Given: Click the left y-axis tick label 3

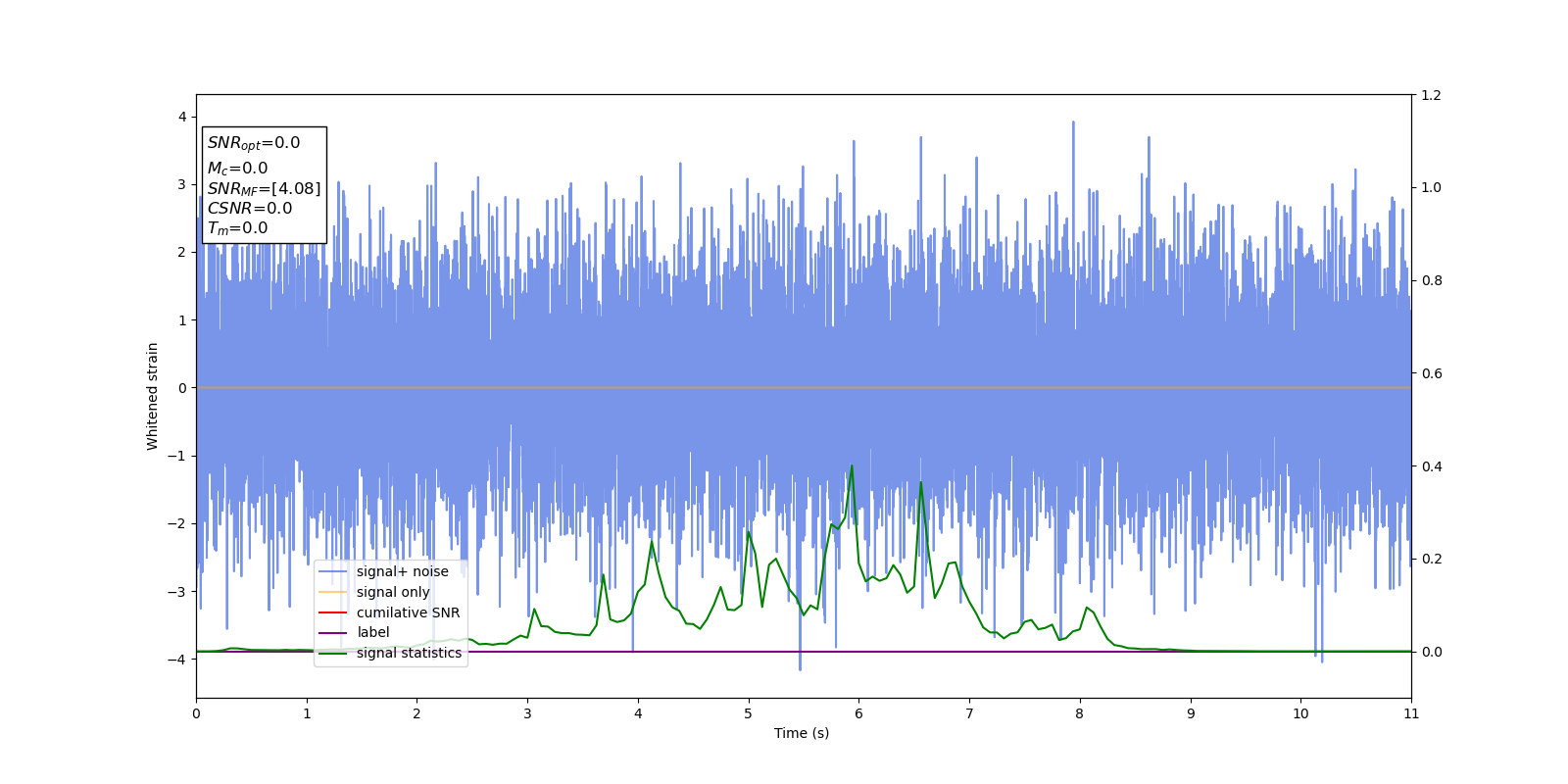Looking at the screenshot, I should 182,184.
